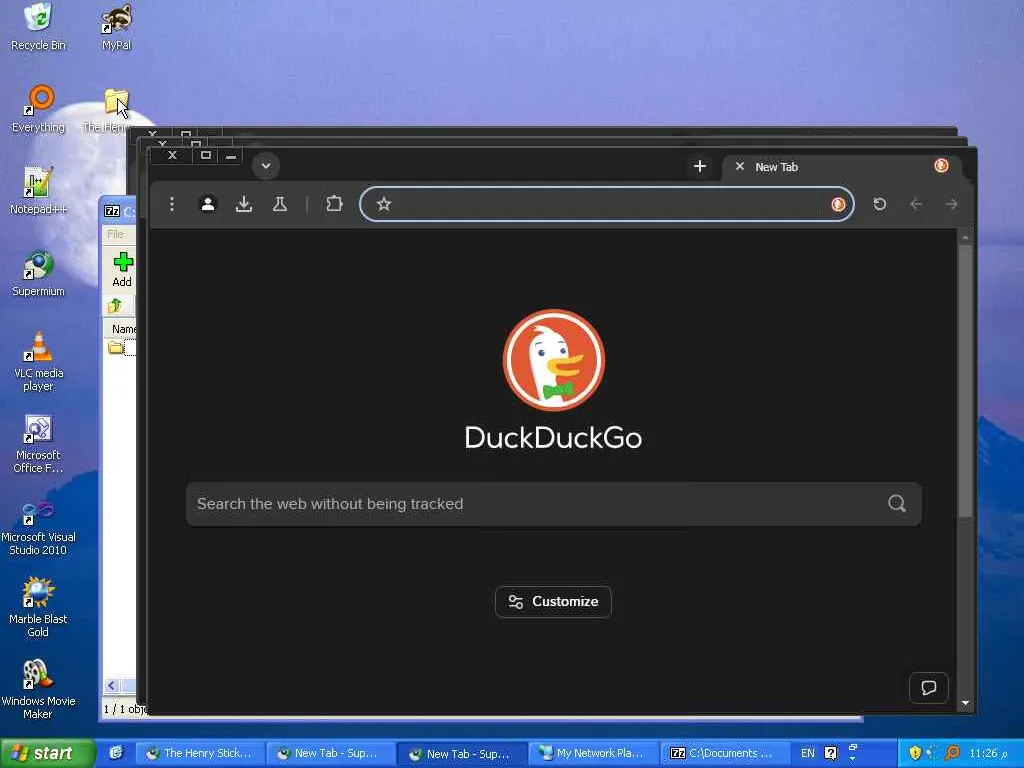Click the DuckDuckGo search field
The height and width of the screenshot is (768, 1024).
tap(553, 504)
